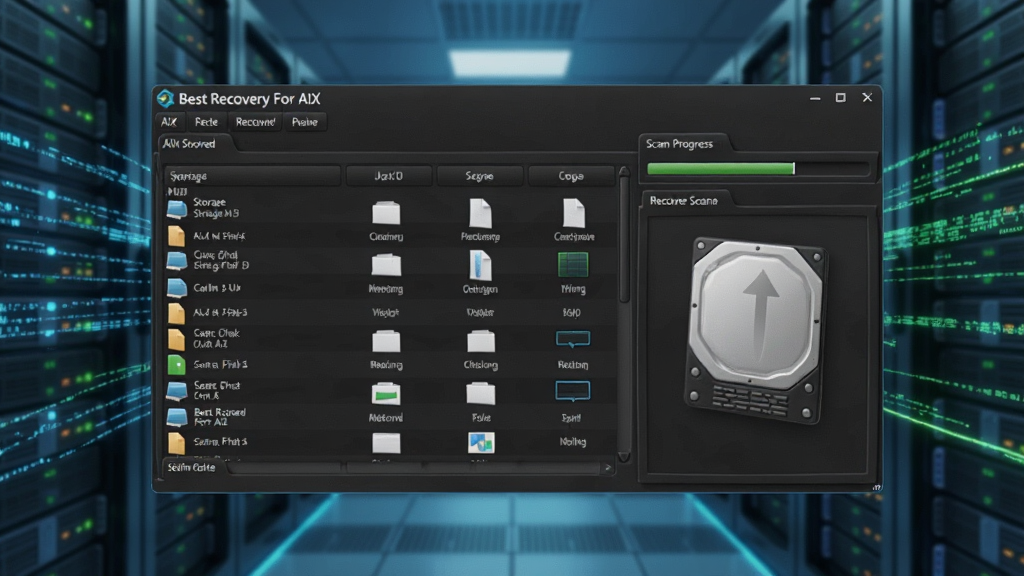Viewport: 1024px width, 576px height.
Task: Select the green-labeled folder icon above Metomd
Action: click(386, 394)
